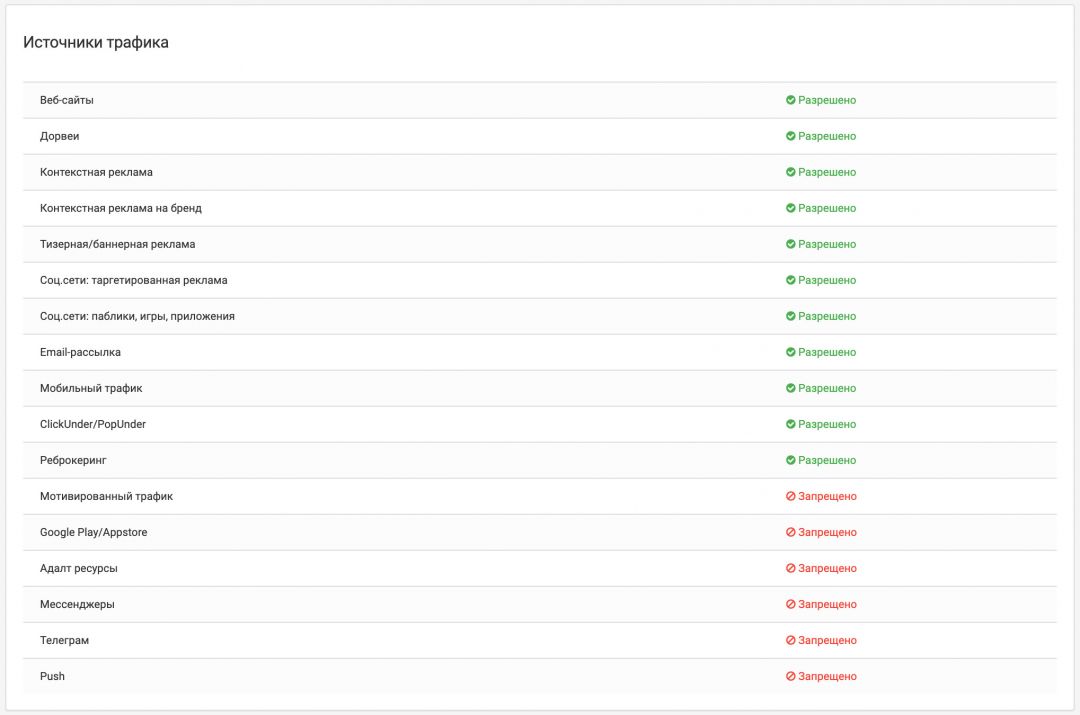Click the Google Play/Appstore row label
Image resolution: width=1080 pixels, height=715 pixels.
93,532
